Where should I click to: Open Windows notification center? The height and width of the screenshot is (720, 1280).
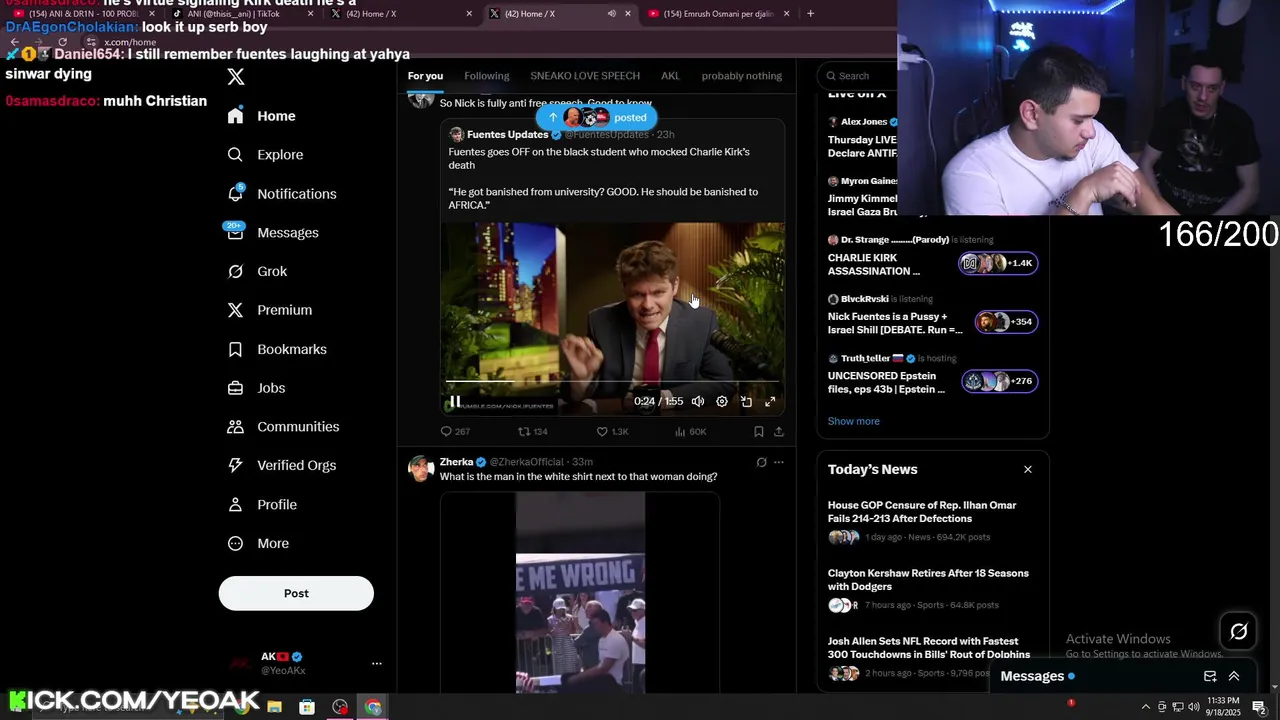[1259, 707]
